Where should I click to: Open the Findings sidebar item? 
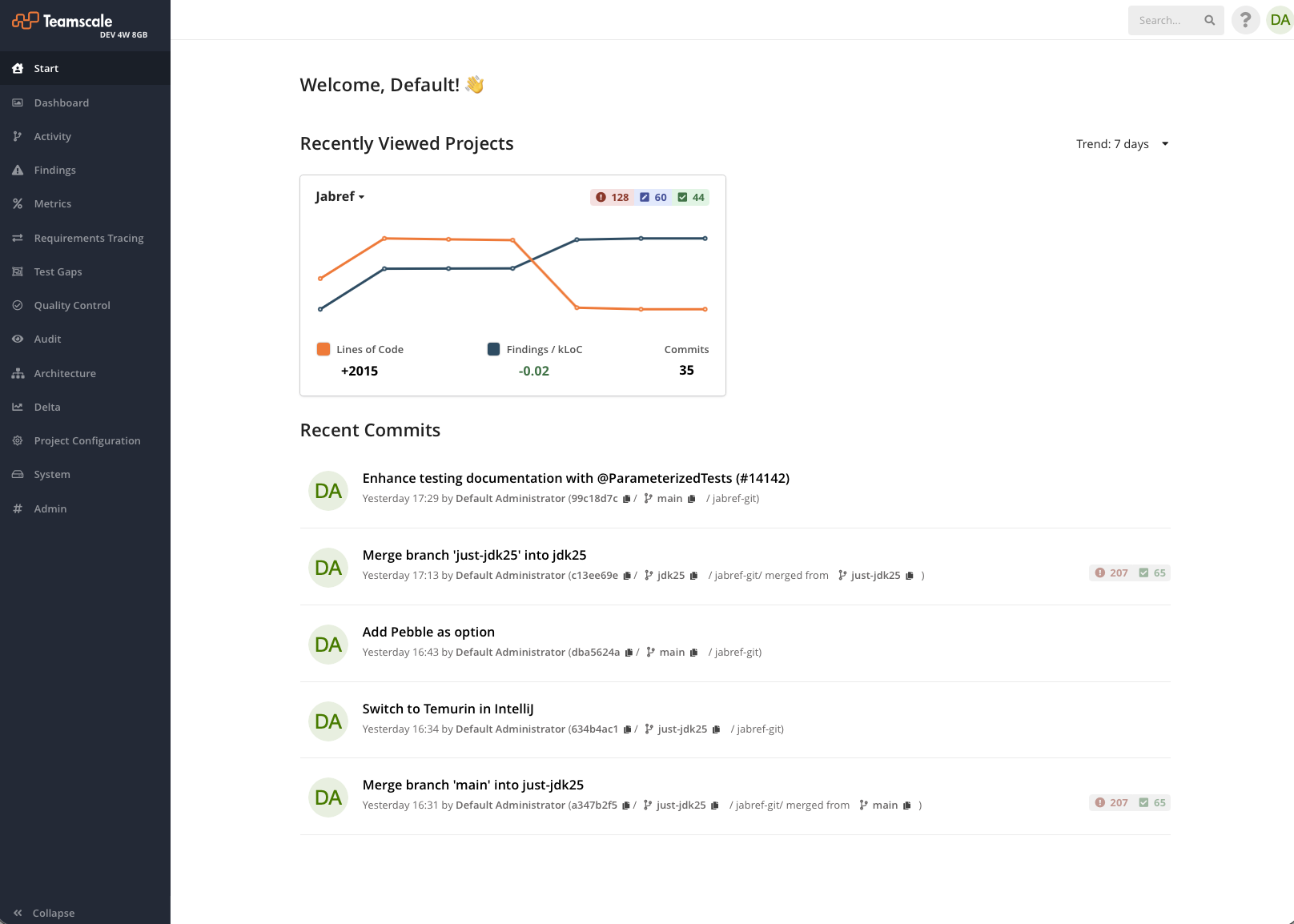click(x=54, y=171)
